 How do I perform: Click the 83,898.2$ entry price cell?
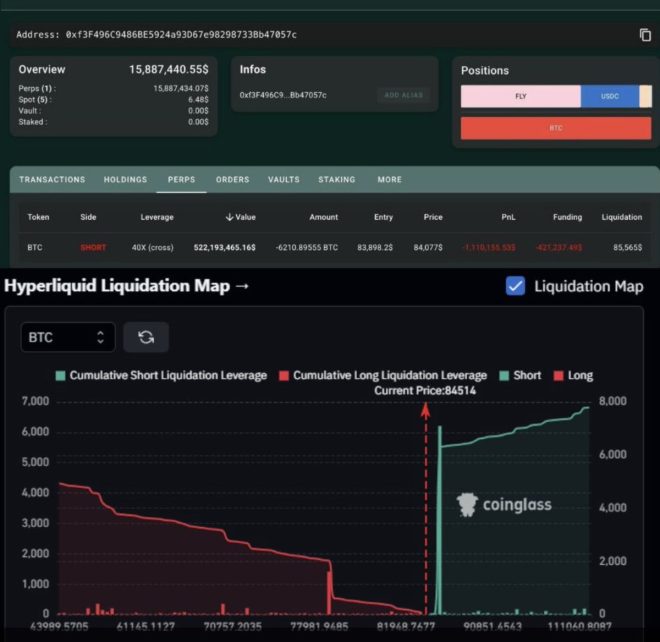375,248
